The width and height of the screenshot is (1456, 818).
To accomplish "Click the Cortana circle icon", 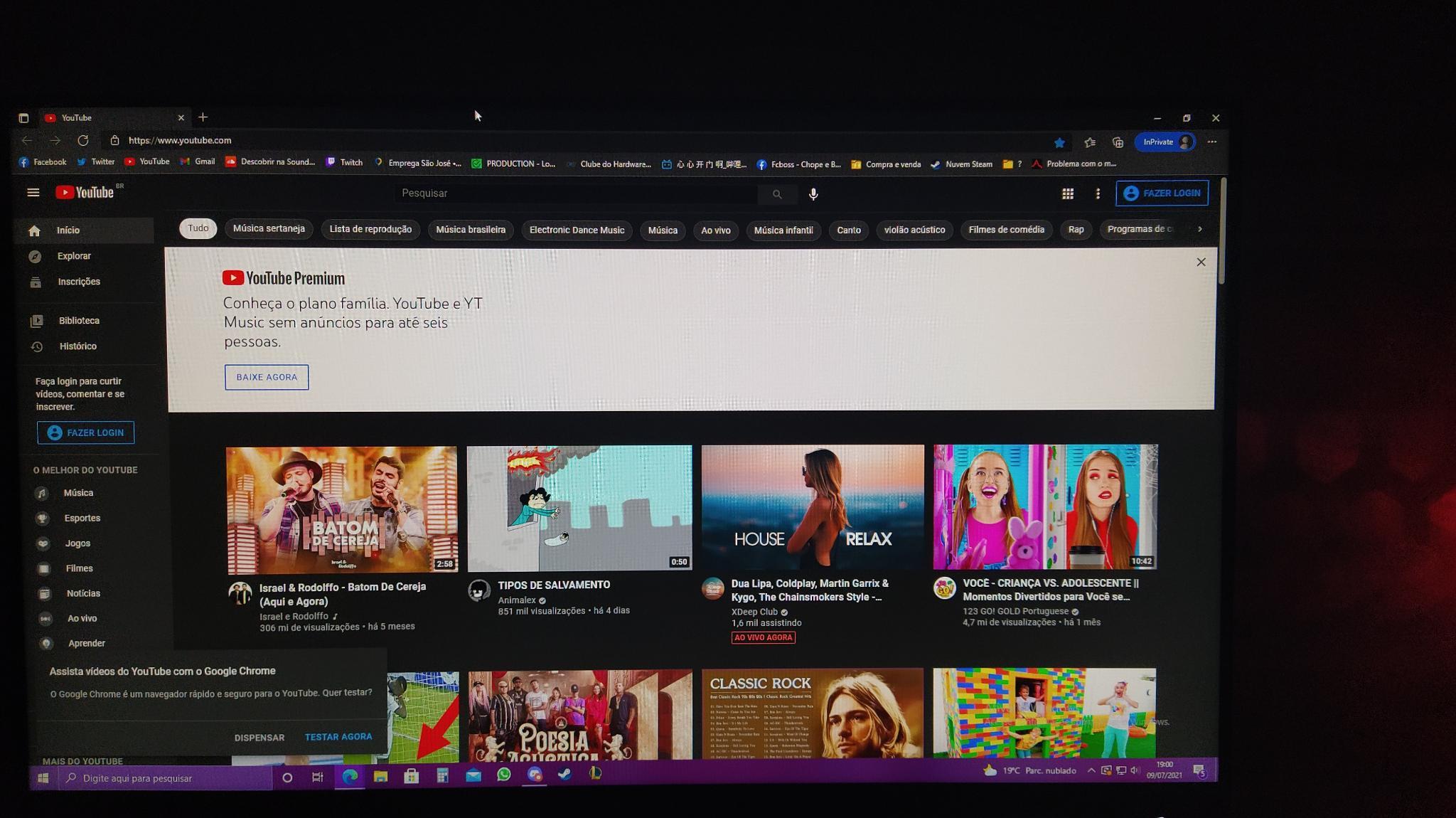I will (287, 777).
